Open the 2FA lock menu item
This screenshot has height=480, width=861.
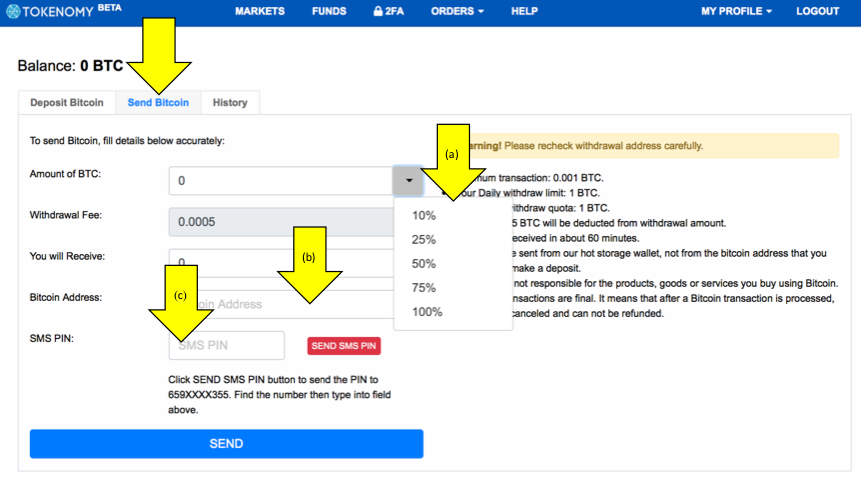coord(388,11)
